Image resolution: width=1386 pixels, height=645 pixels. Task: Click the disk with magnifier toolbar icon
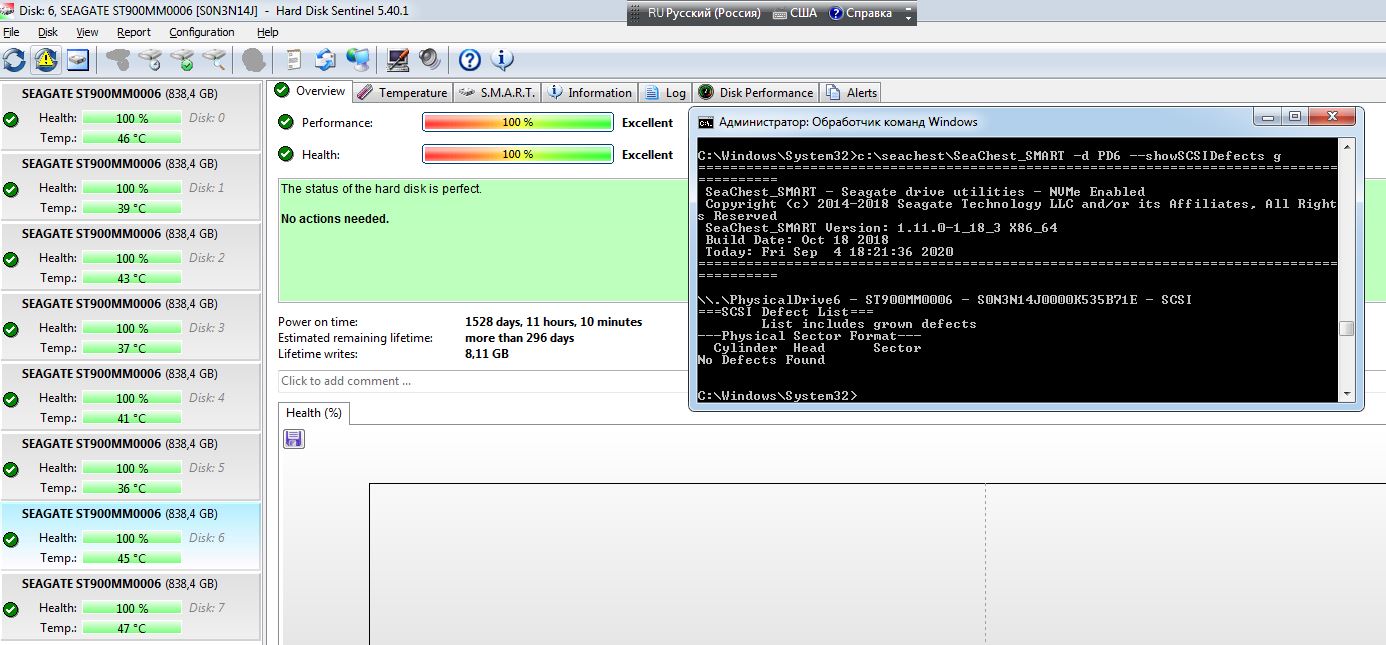click(213, 60)
